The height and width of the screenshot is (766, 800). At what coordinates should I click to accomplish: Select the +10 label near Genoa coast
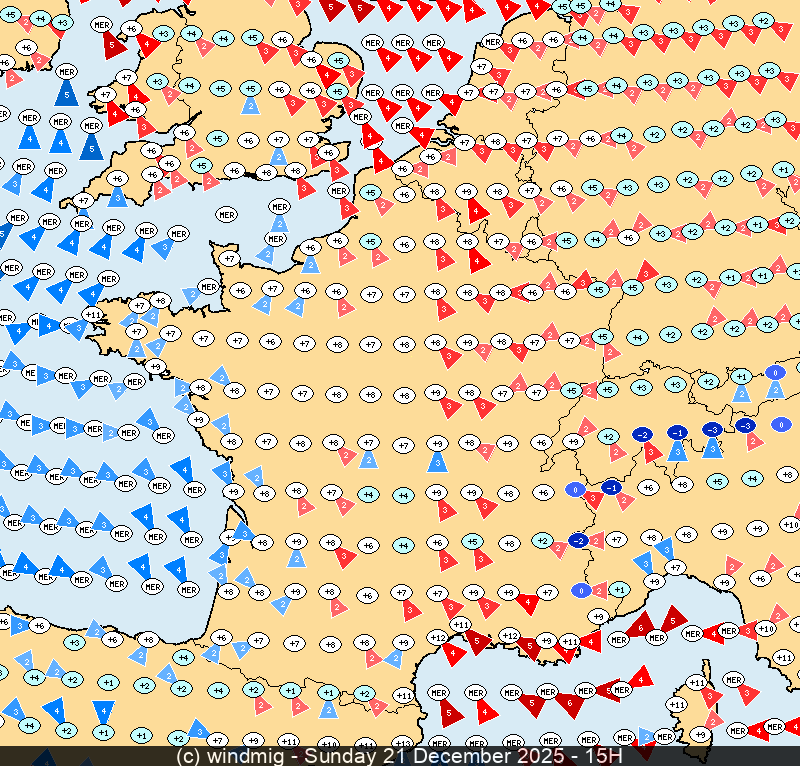click(x=766, y=628)
